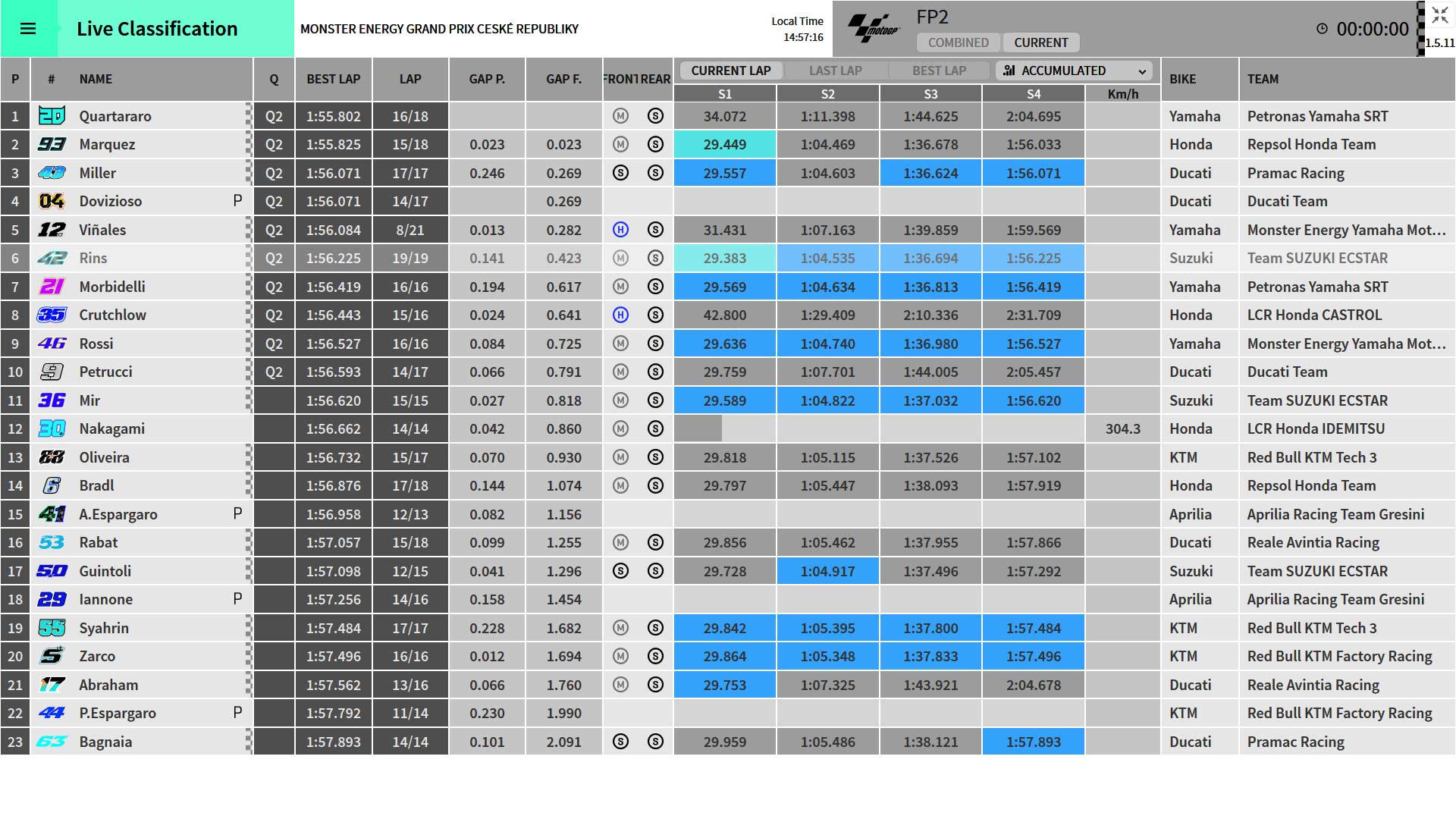Click Zarco's number 5 badge
The width and height of the screenshot is (1456, 819).
[x=52, y=656]
